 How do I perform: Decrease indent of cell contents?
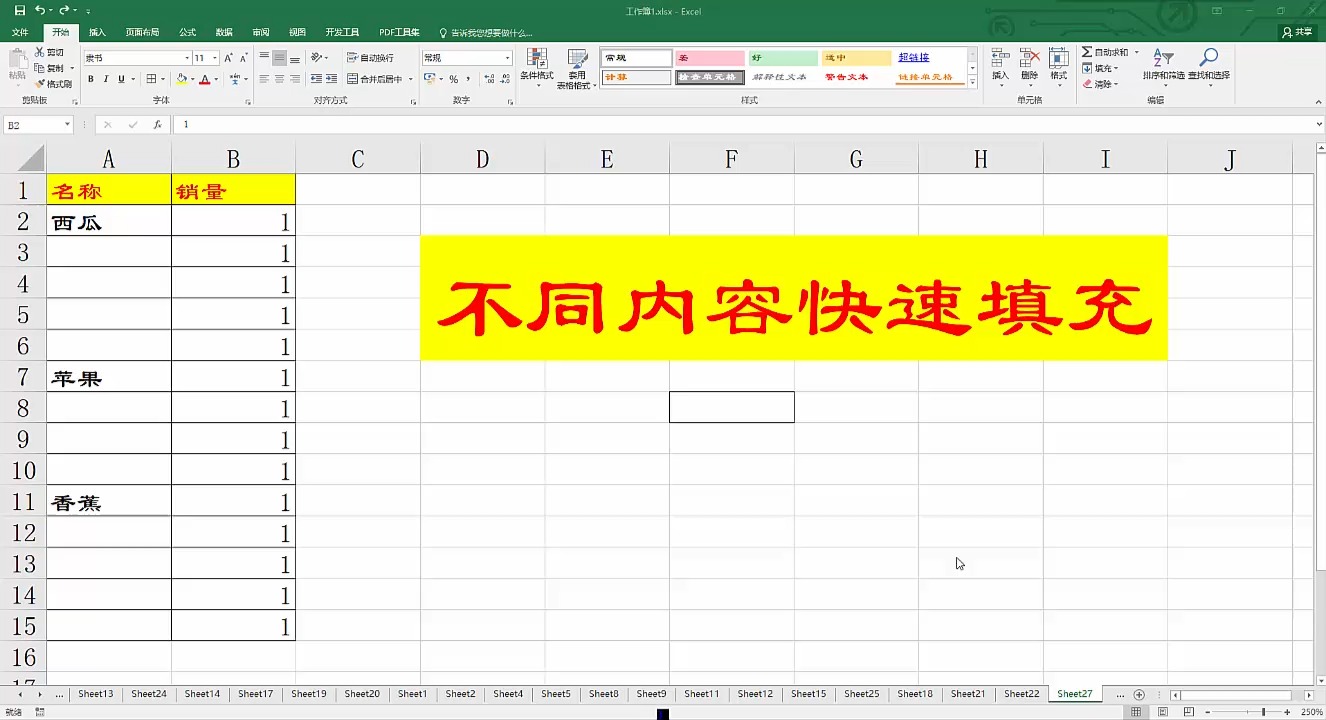pos(316,79)
